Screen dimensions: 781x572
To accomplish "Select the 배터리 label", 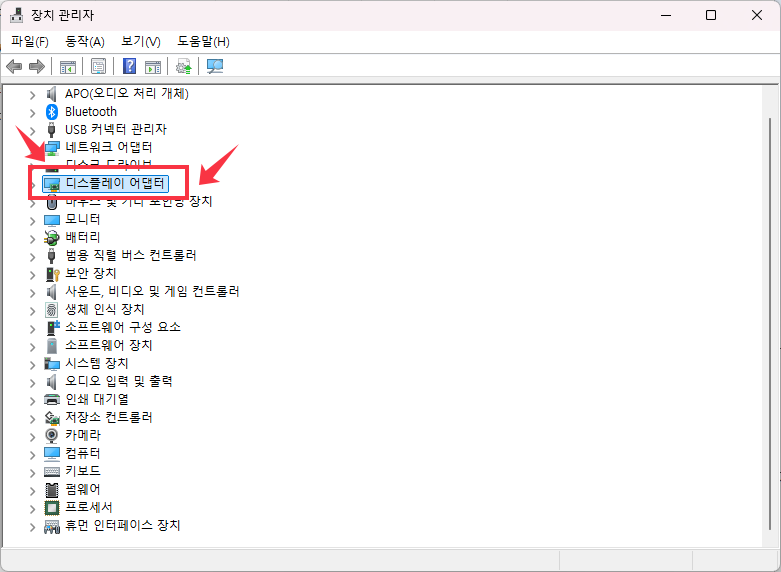I will pos(83,237).
